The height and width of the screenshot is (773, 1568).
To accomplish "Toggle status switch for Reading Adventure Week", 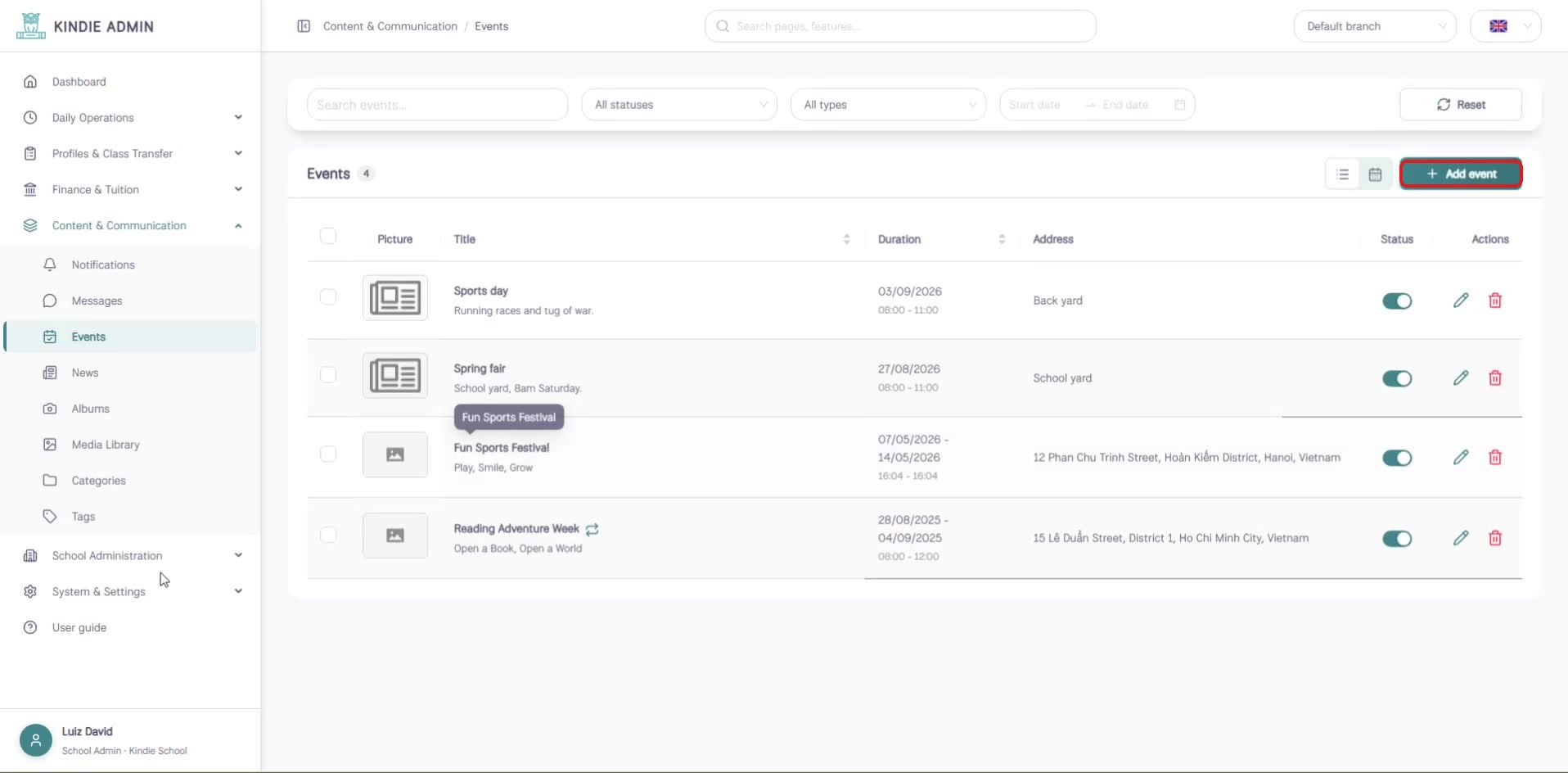I will [x=1397, y=538].
